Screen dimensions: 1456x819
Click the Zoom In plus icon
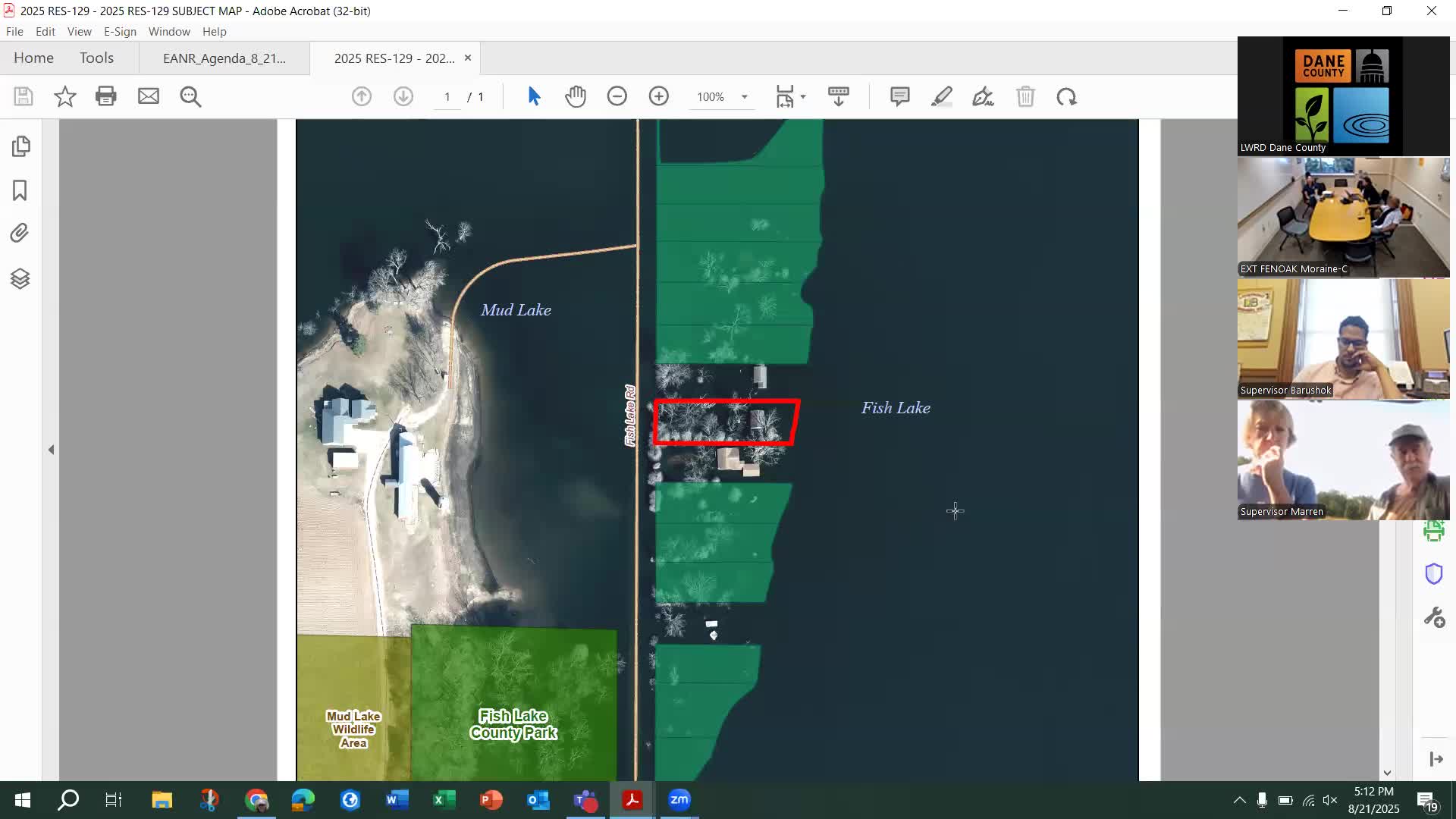tap(659, 96)
